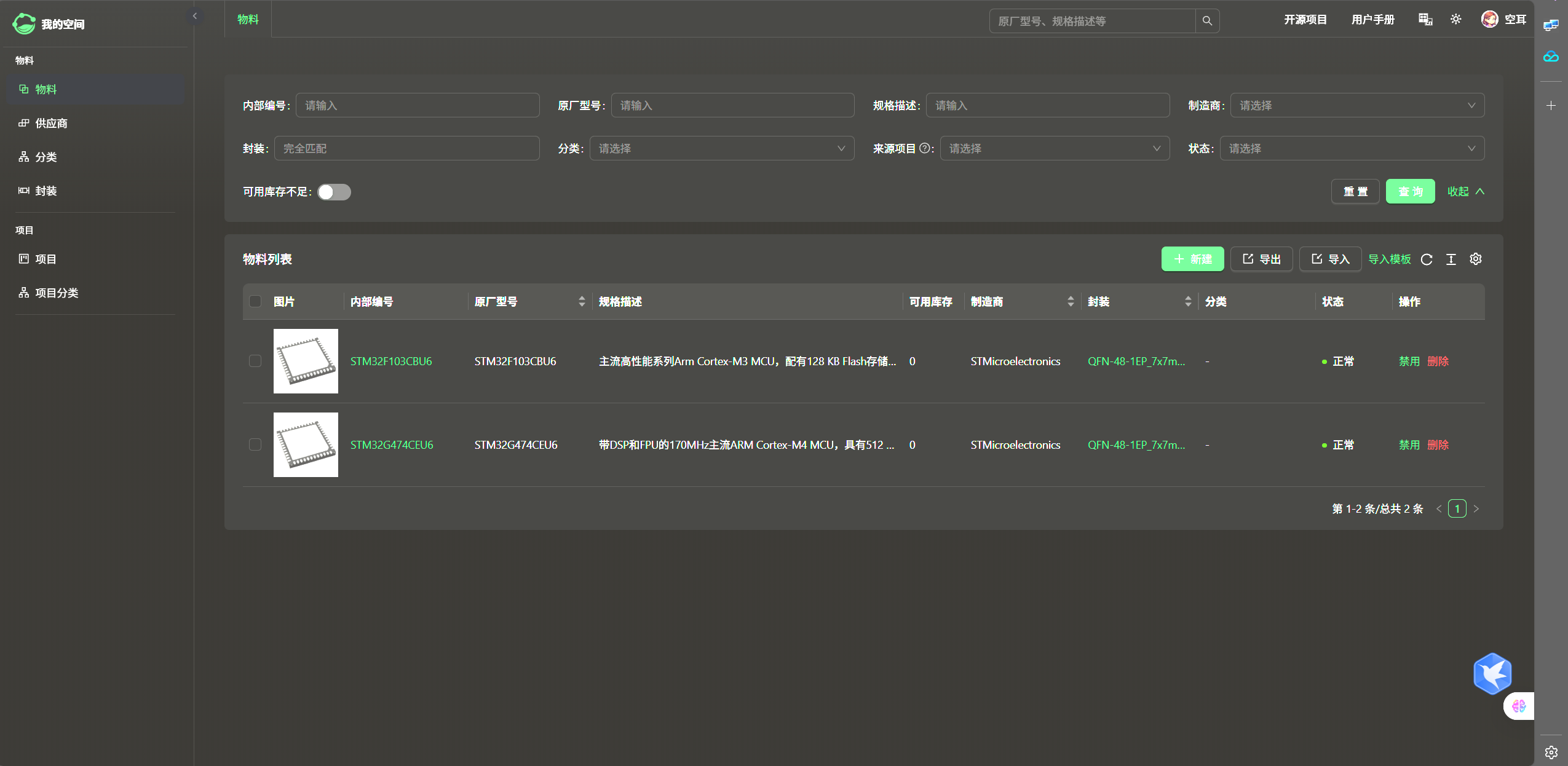Viewport: 1568px width, 766px height.
Task: Open 项目分类 in the sidebar
Action: 95,293
